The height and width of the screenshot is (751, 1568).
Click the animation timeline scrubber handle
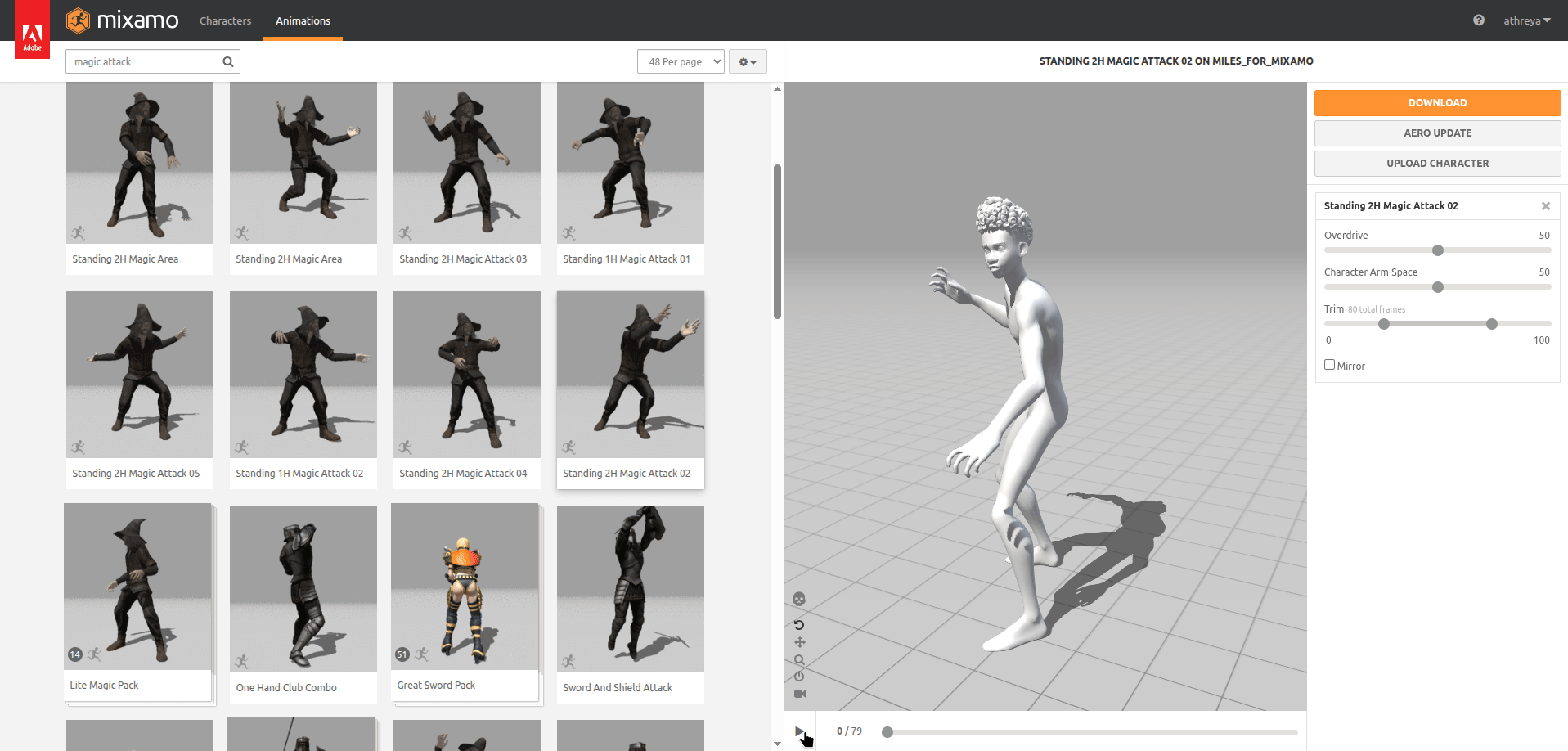coord(887,732)
